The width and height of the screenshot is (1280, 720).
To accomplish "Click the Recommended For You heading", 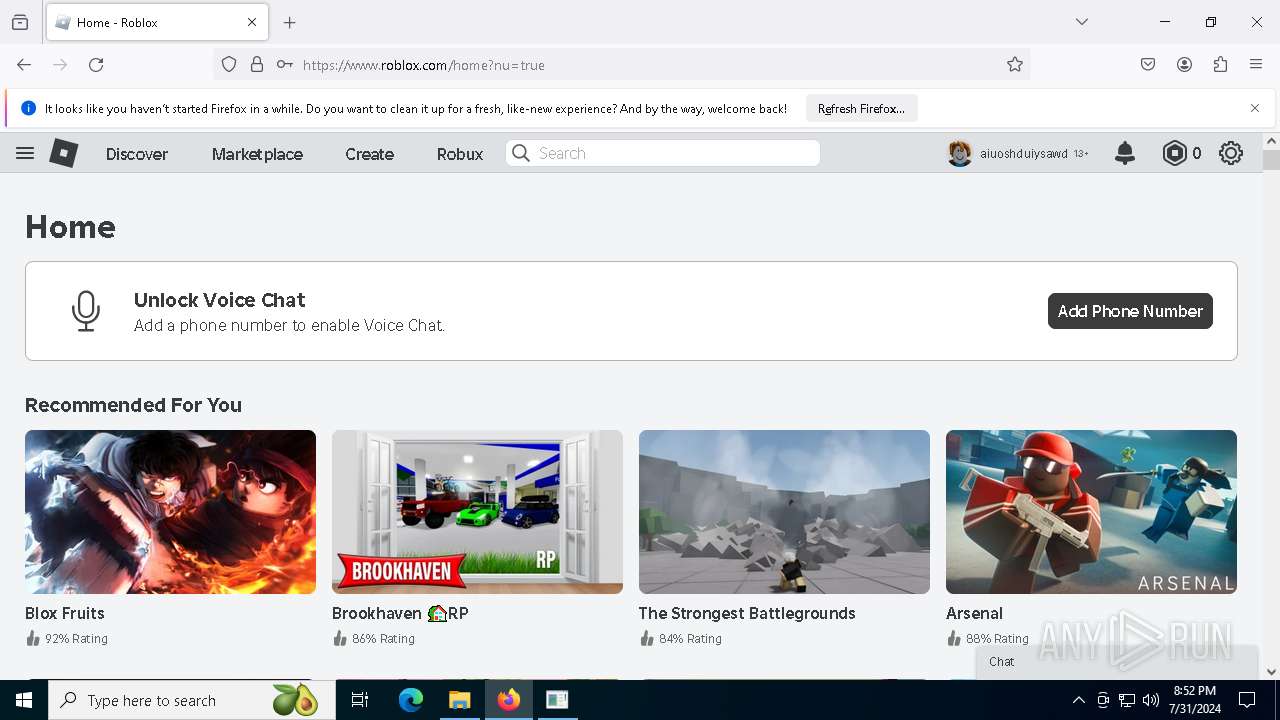I will 133,405.
